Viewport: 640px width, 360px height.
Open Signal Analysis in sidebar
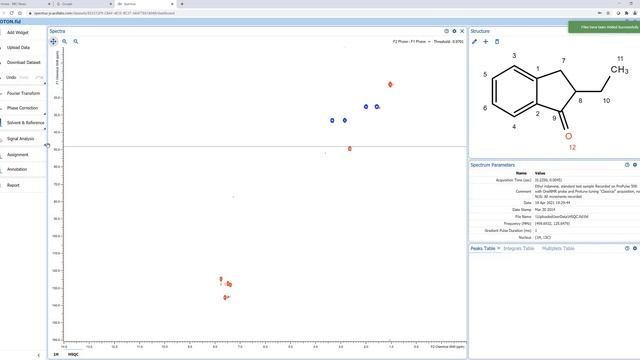20,139
